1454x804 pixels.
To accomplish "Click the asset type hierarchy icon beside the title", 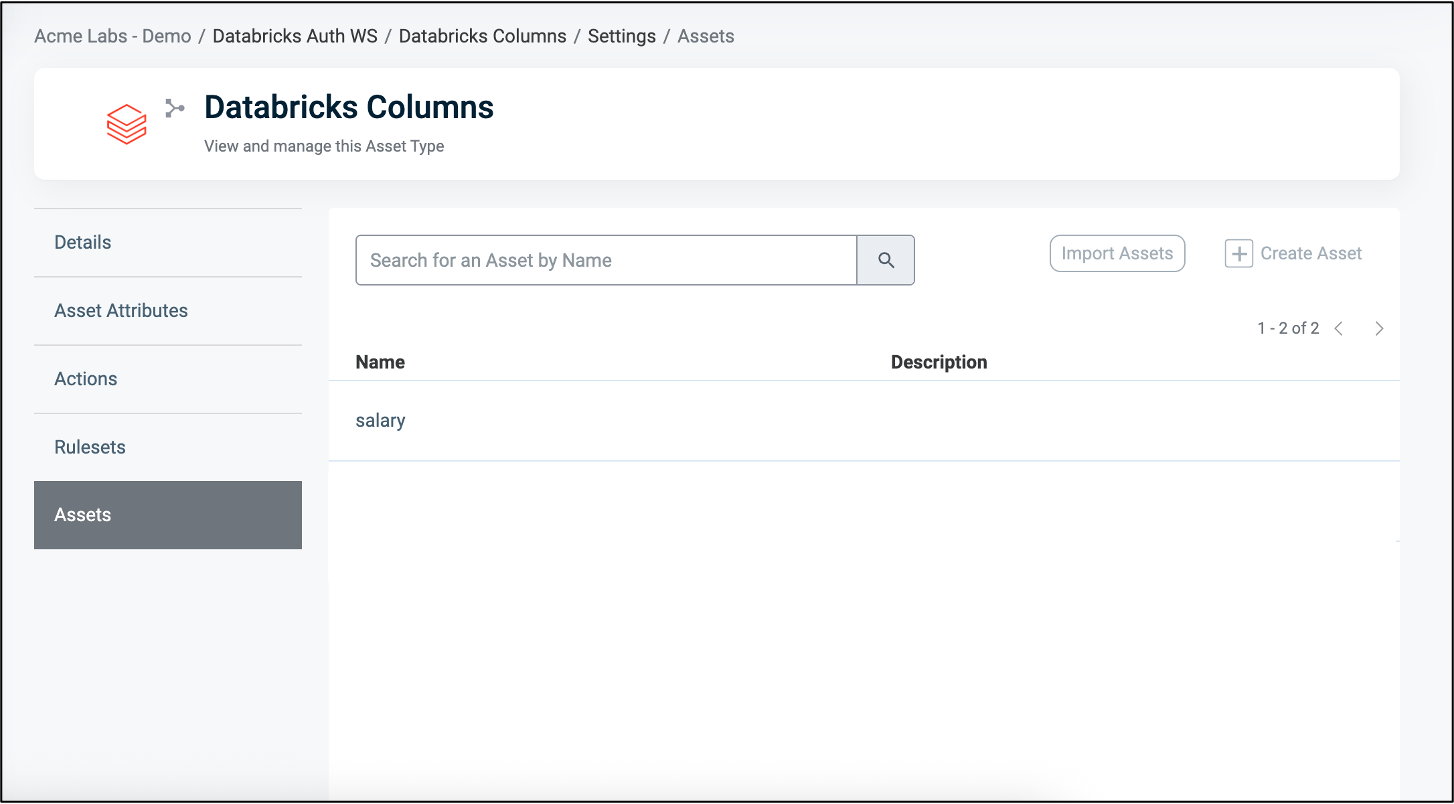I will click(x=175, y=108).
